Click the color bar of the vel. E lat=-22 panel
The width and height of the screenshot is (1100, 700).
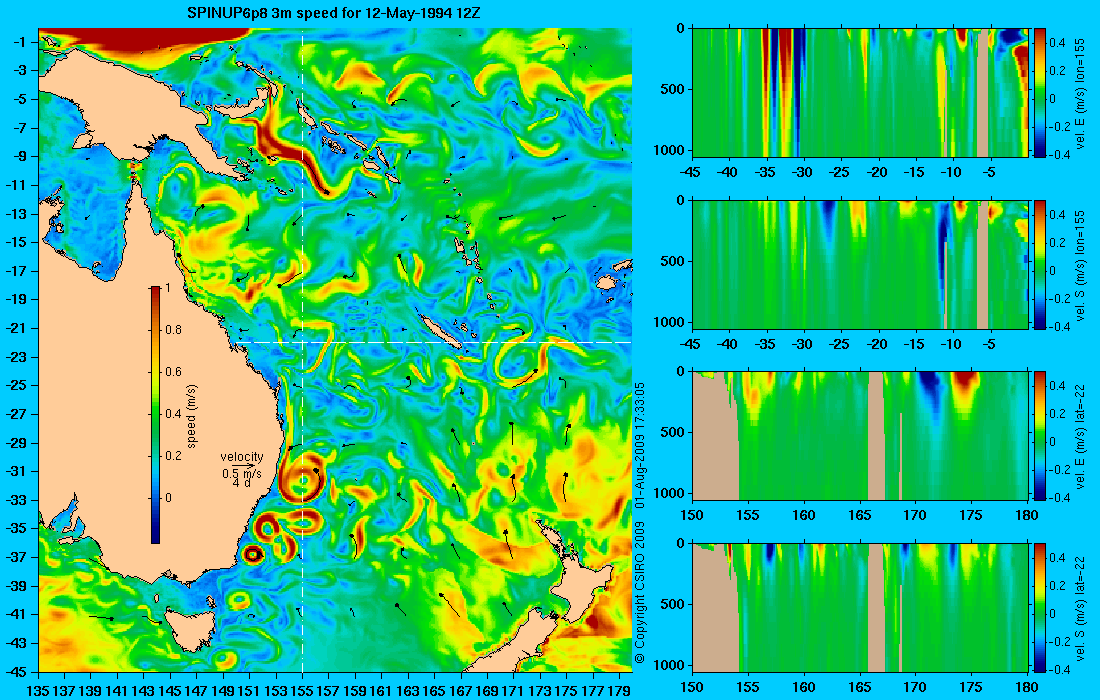[1039, 436]
